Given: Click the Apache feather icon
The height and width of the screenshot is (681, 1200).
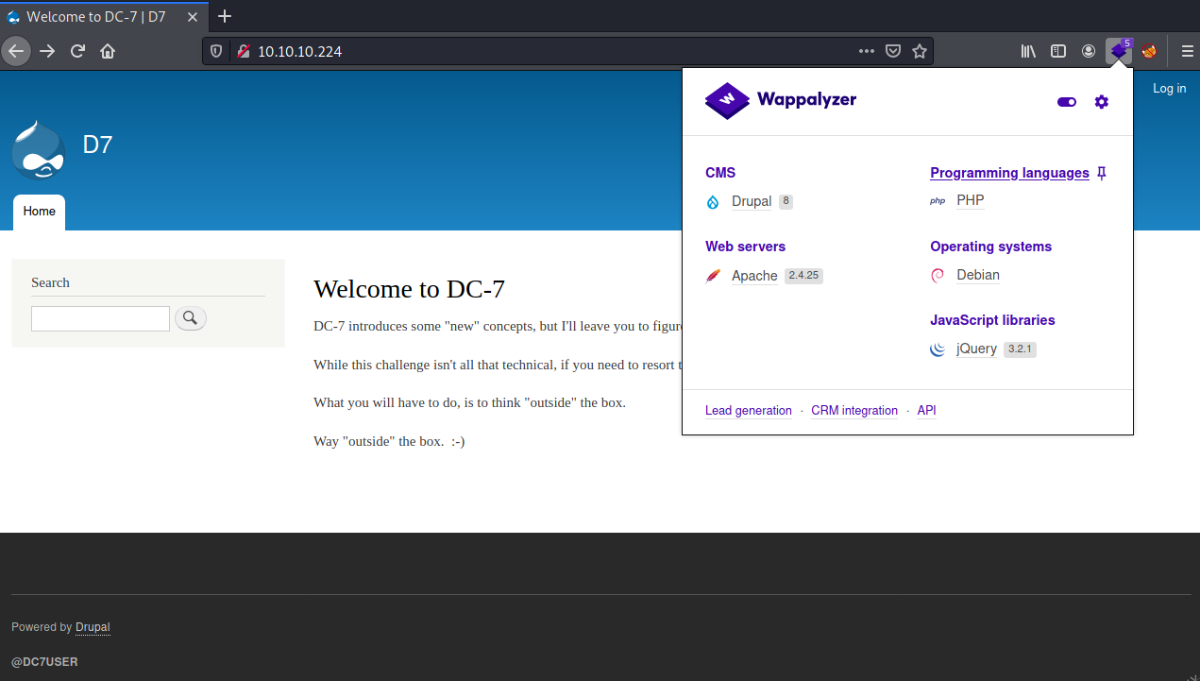Looking at the screenshot, I should coord(713,276).
